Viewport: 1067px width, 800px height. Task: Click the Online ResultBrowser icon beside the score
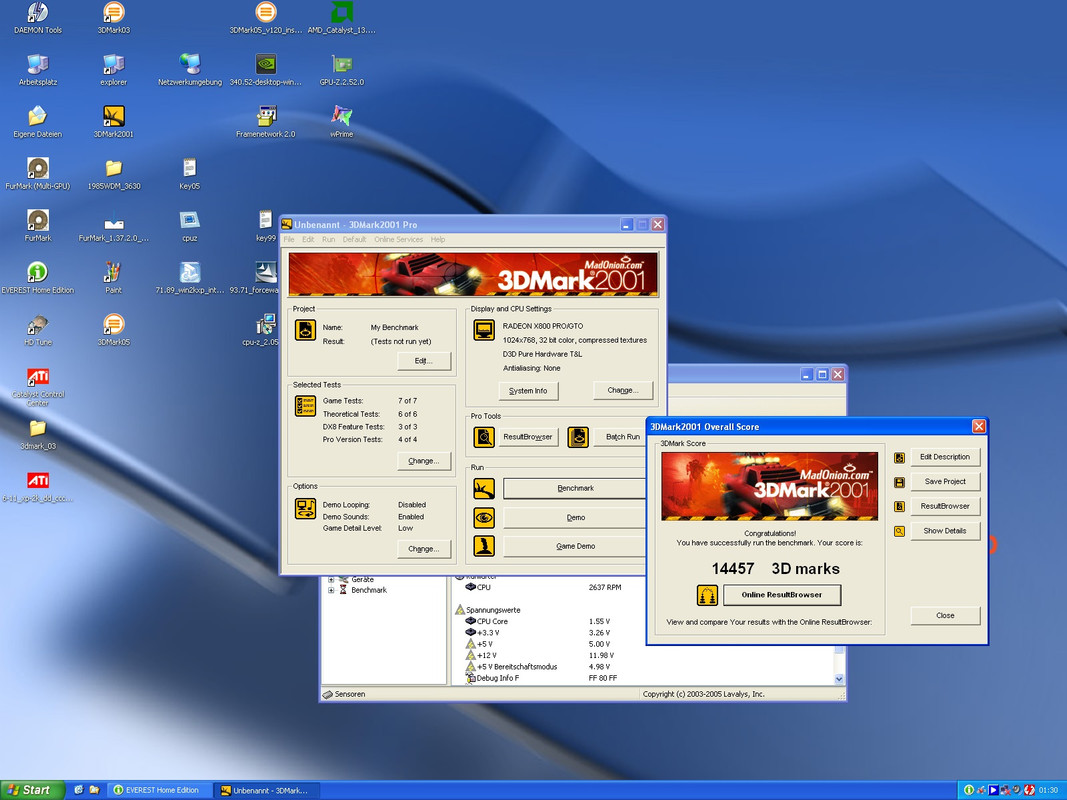[x=707, y=595]
